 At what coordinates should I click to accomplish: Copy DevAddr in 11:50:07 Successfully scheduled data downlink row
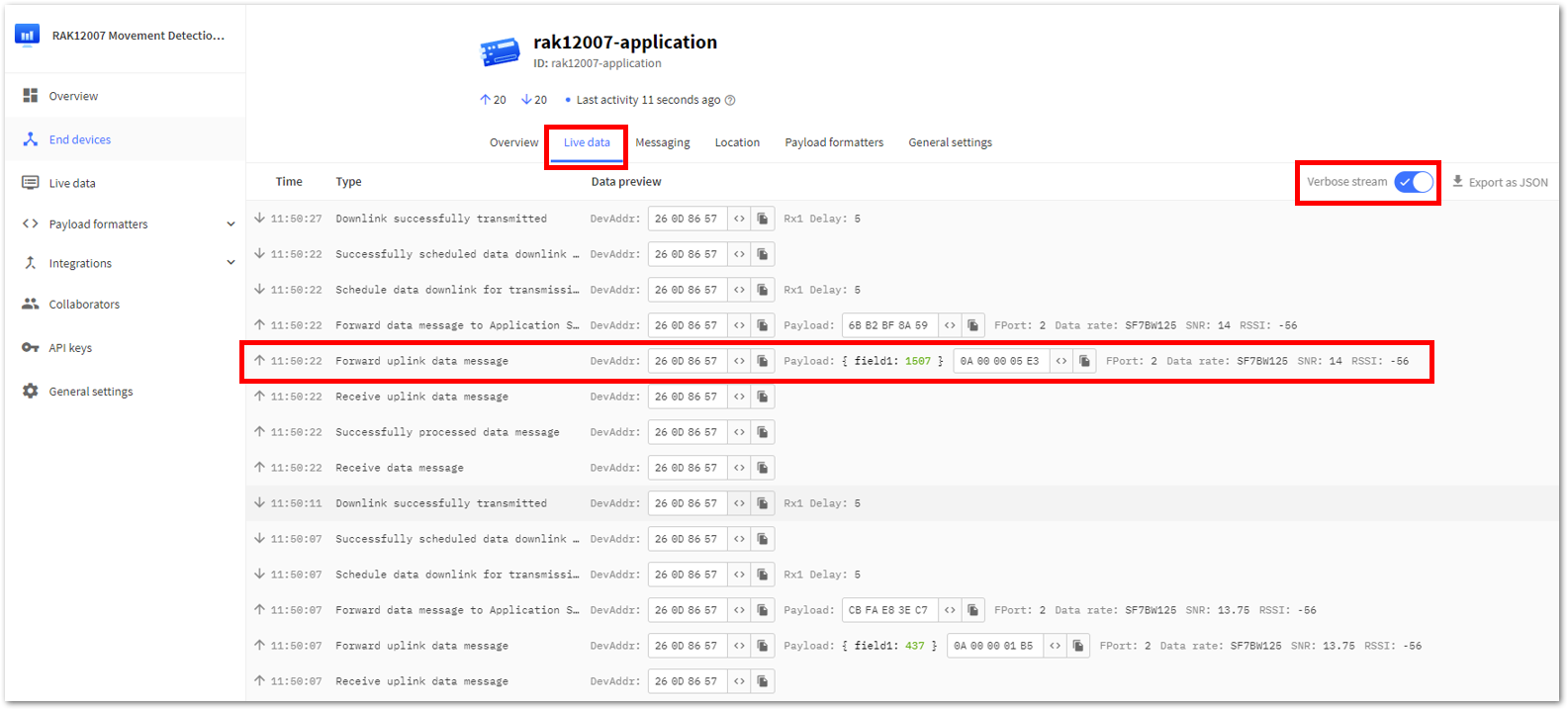click(763, 539)
